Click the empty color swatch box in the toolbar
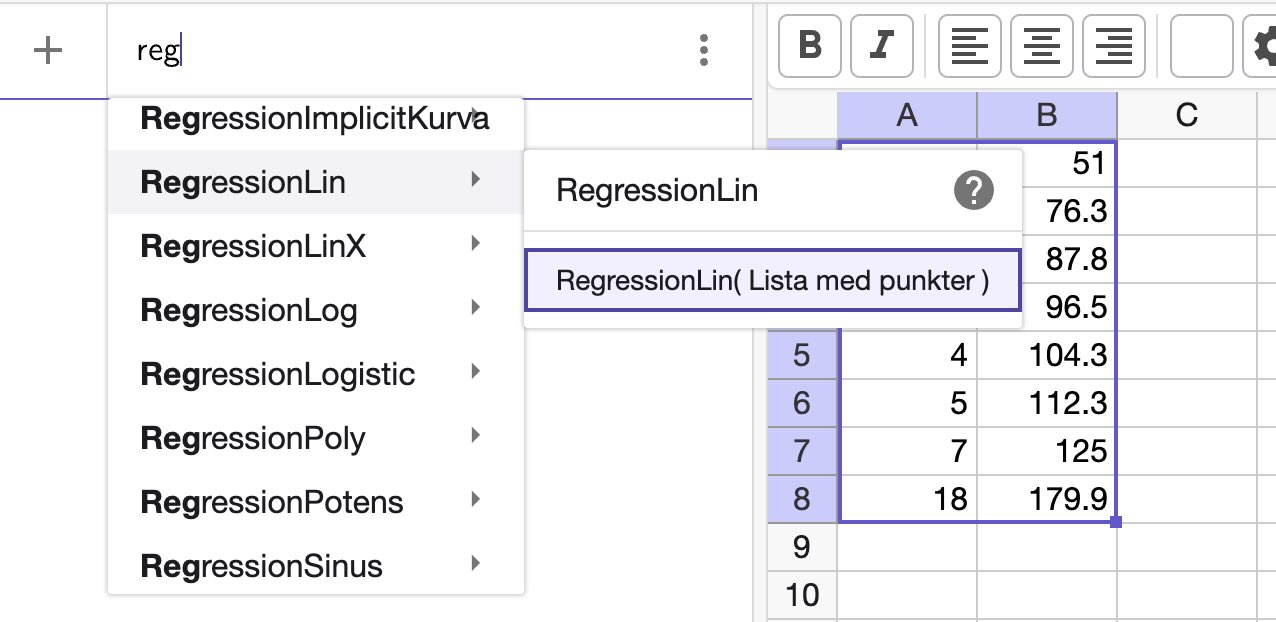The image size is (1276, 622). (1200, 46)
